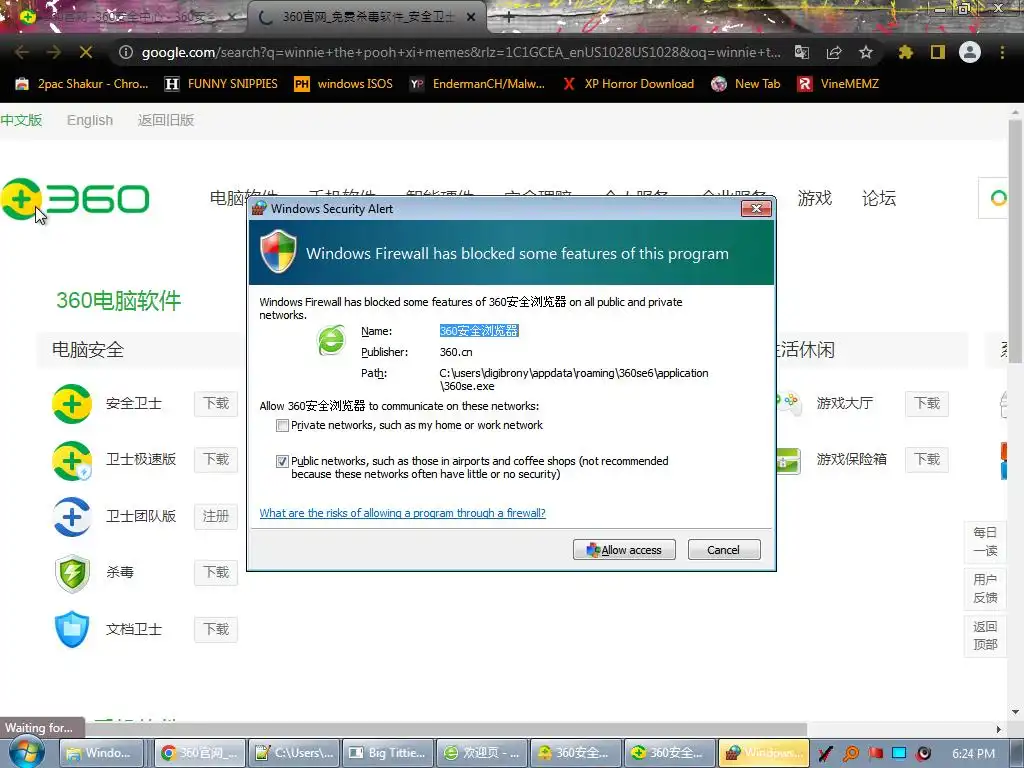Download 安全卫士
This screenshot has width=1024, height=768.
click(x=216, y=404)
